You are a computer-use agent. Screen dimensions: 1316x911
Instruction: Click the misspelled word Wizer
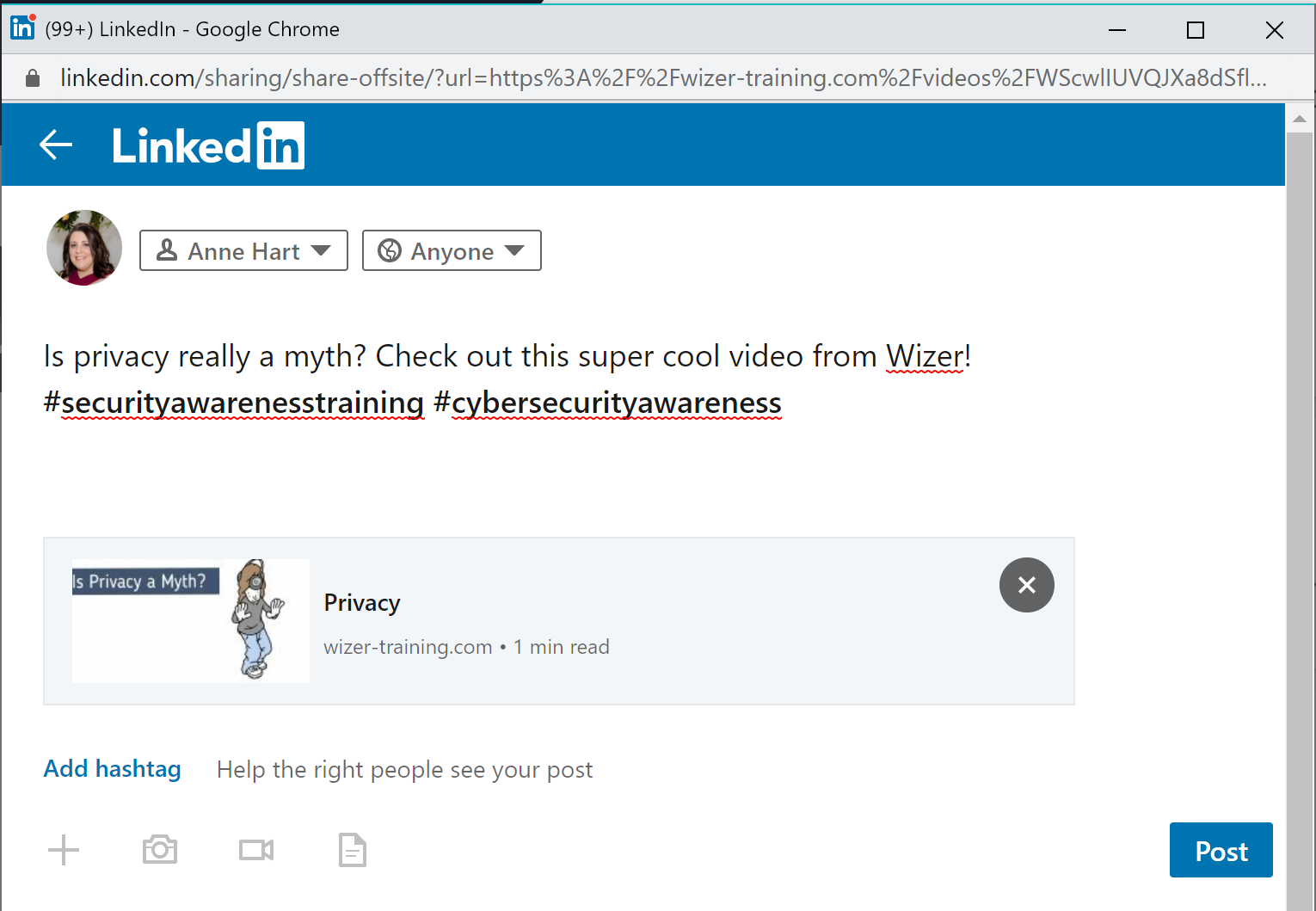[925, 356]
